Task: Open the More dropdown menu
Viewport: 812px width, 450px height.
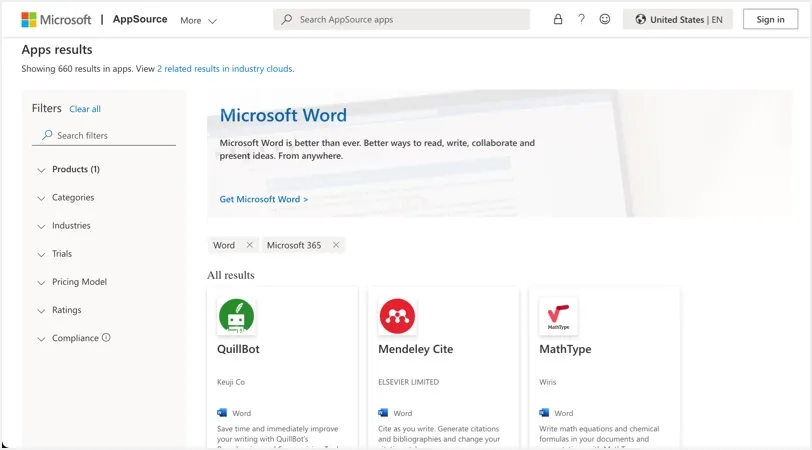Action: [x=198, y=20]
